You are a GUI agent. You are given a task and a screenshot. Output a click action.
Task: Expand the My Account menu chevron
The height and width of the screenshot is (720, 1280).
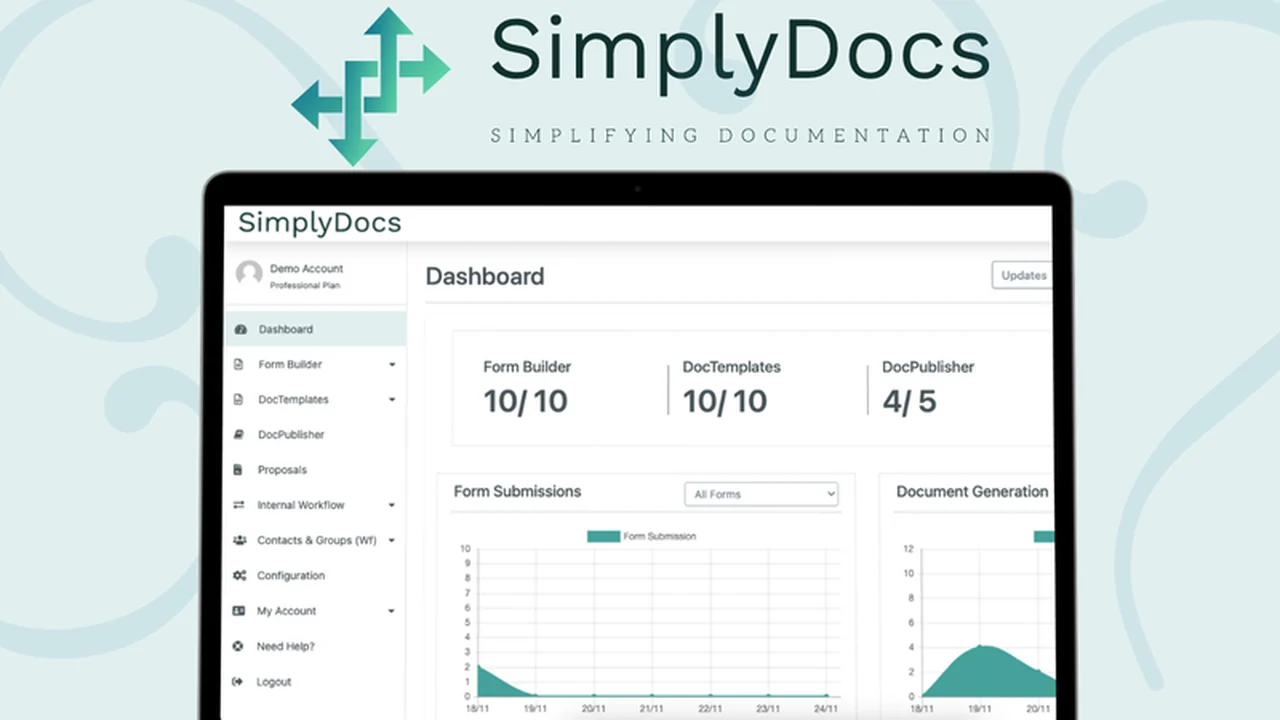tap(392, 610)
